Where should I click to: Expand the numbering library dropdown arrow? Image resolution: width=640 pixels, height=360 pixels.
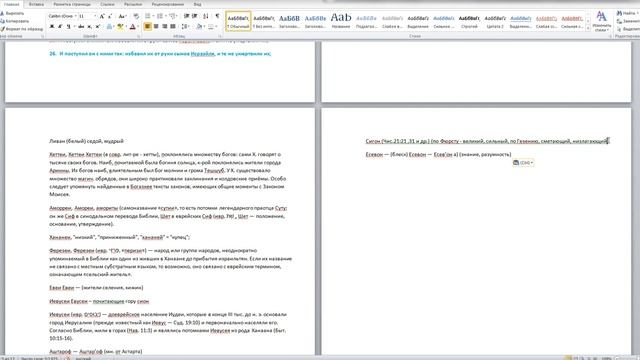pos(165,16)
